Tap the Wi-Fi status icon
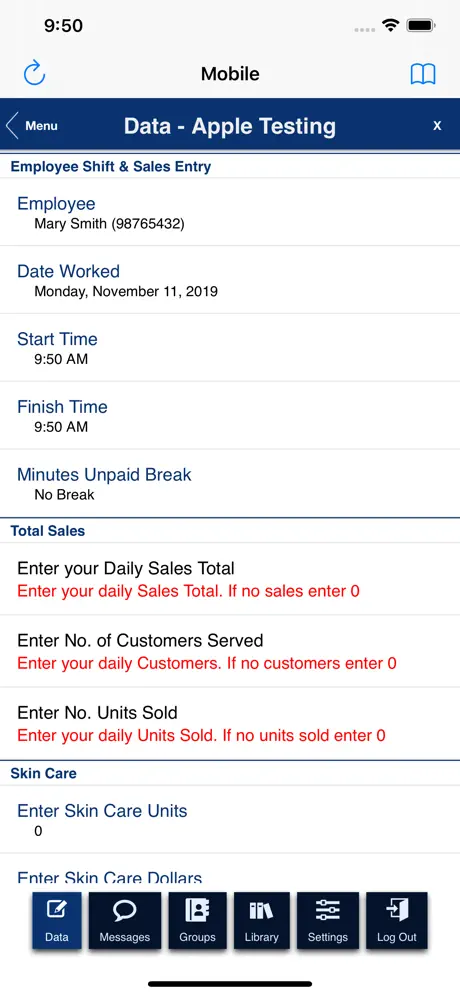This screenshot has width=460, height=996. [x=390, y=25]
